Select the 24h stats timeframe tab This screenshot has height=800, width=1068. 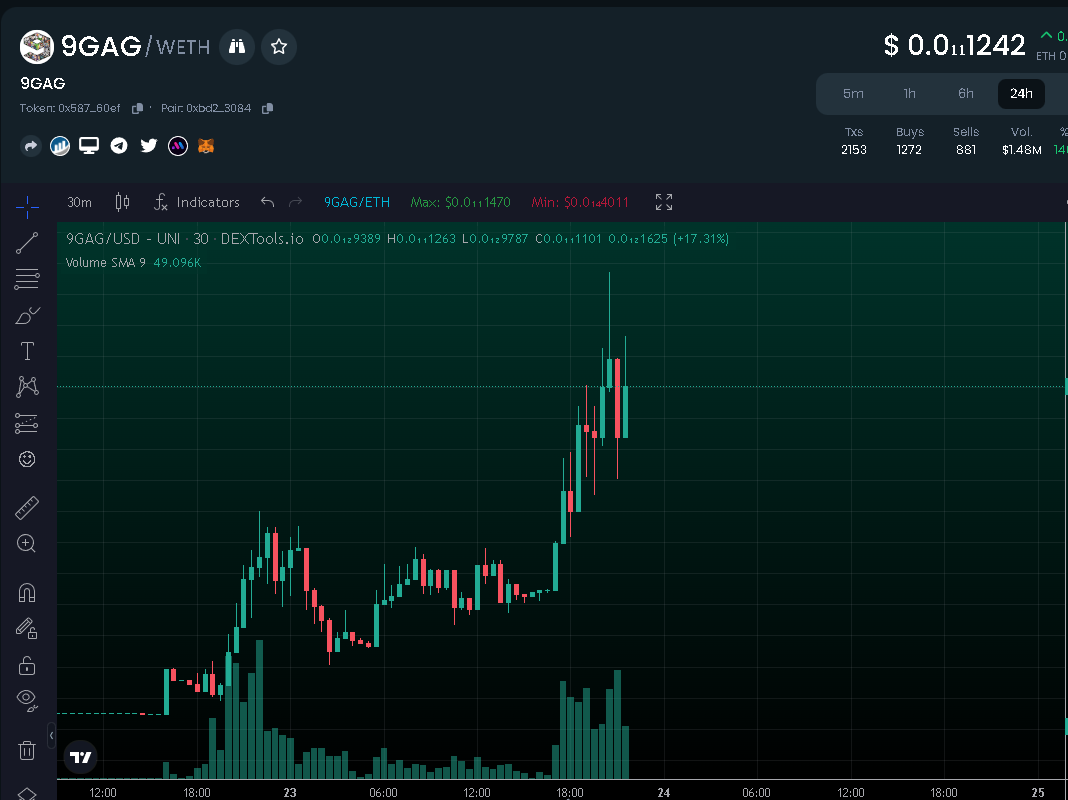click(x=1022, y=94)
